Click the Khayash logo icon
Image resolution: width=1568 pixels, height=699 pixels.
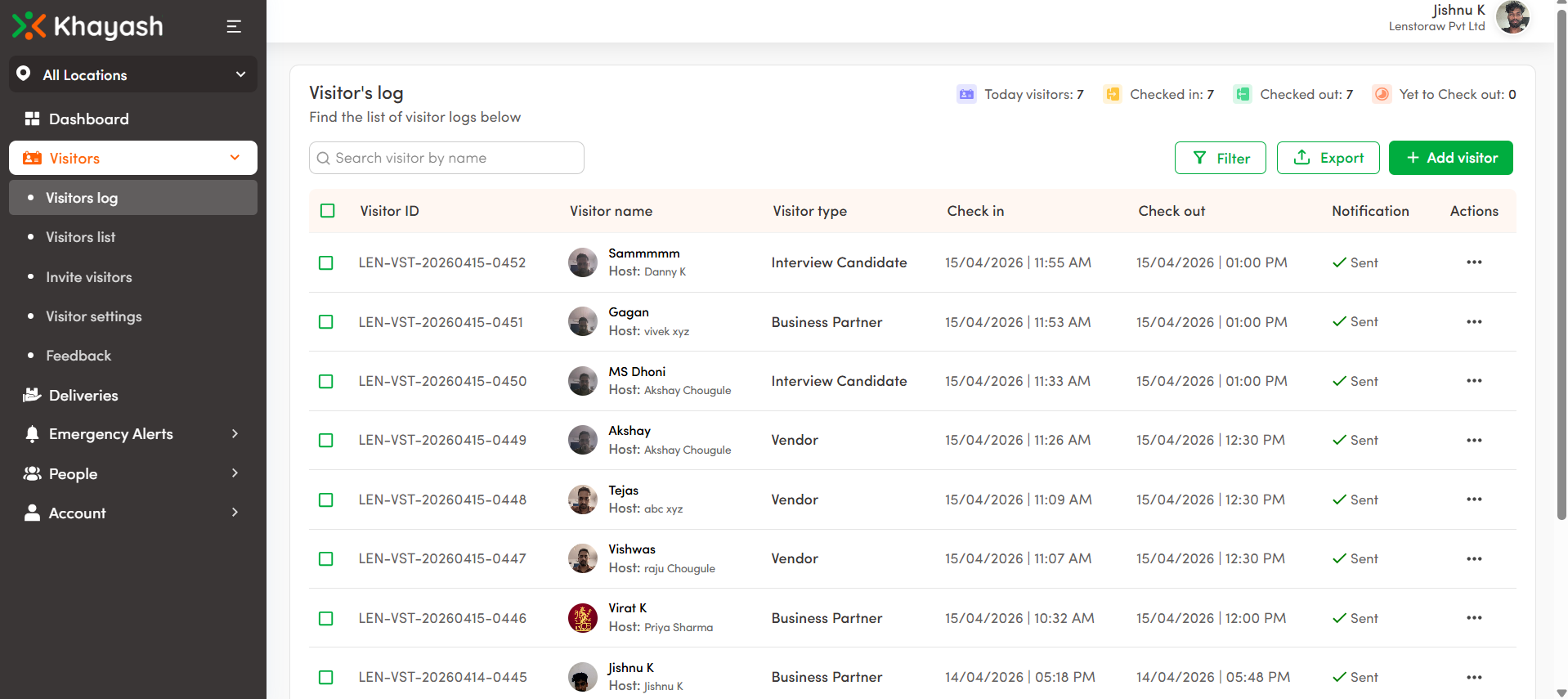(x=29, y=26)
